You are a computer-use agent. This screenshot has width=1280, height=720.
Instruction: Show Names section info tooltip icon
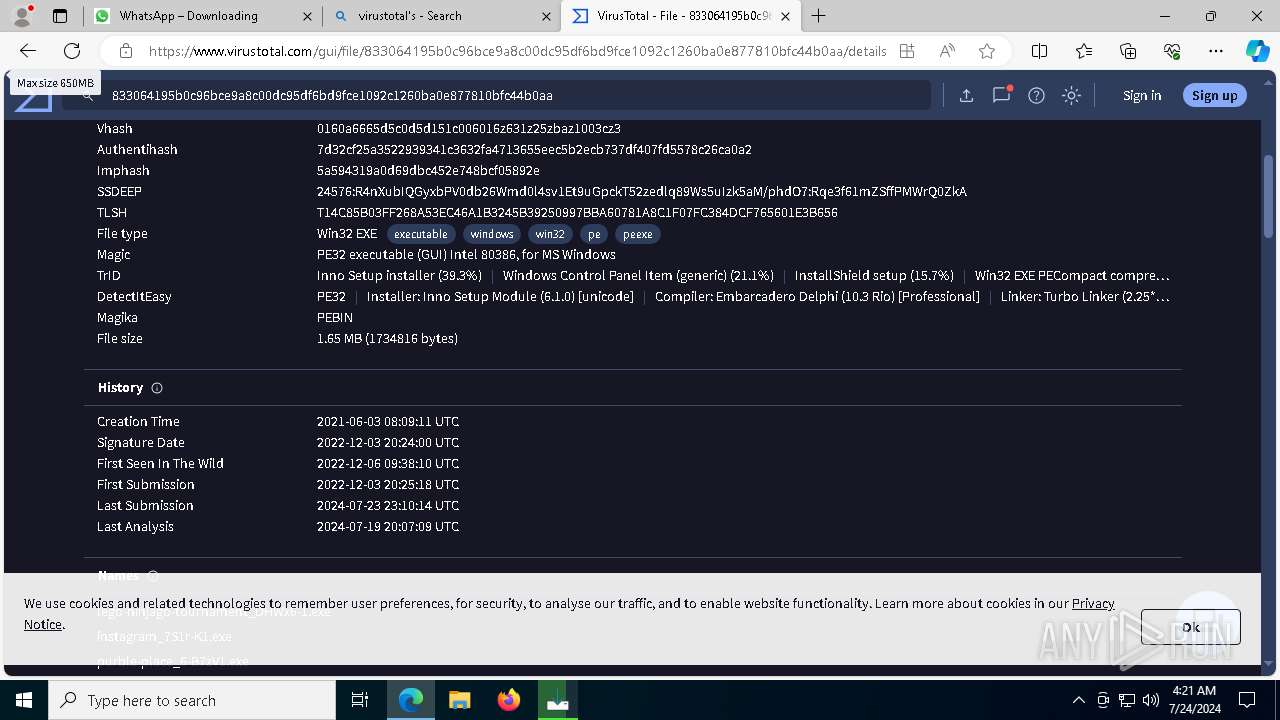(153, 576)
